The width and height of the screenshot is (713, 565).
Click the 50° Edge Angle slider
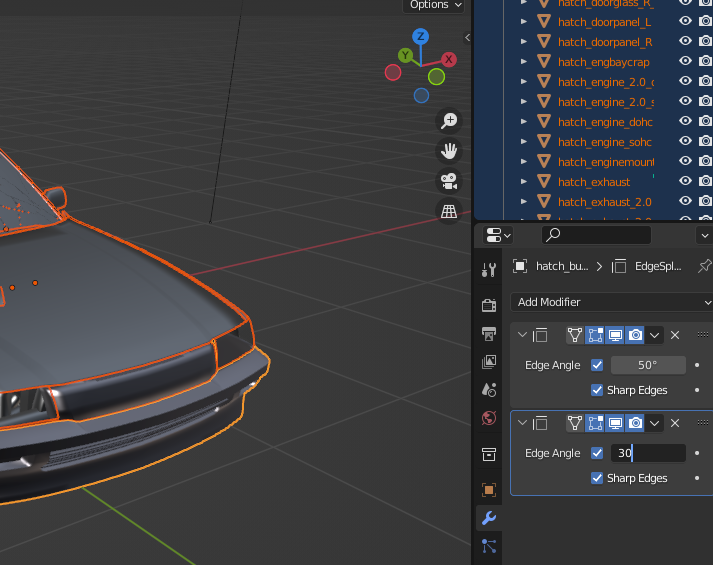[648, 365]
